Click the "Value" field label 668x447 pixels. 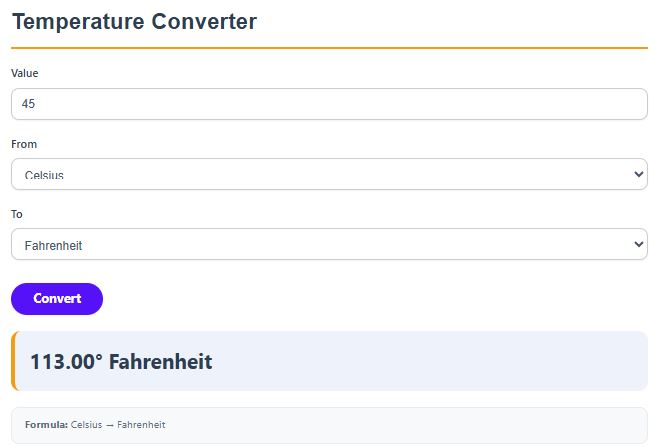click(25, 73)
